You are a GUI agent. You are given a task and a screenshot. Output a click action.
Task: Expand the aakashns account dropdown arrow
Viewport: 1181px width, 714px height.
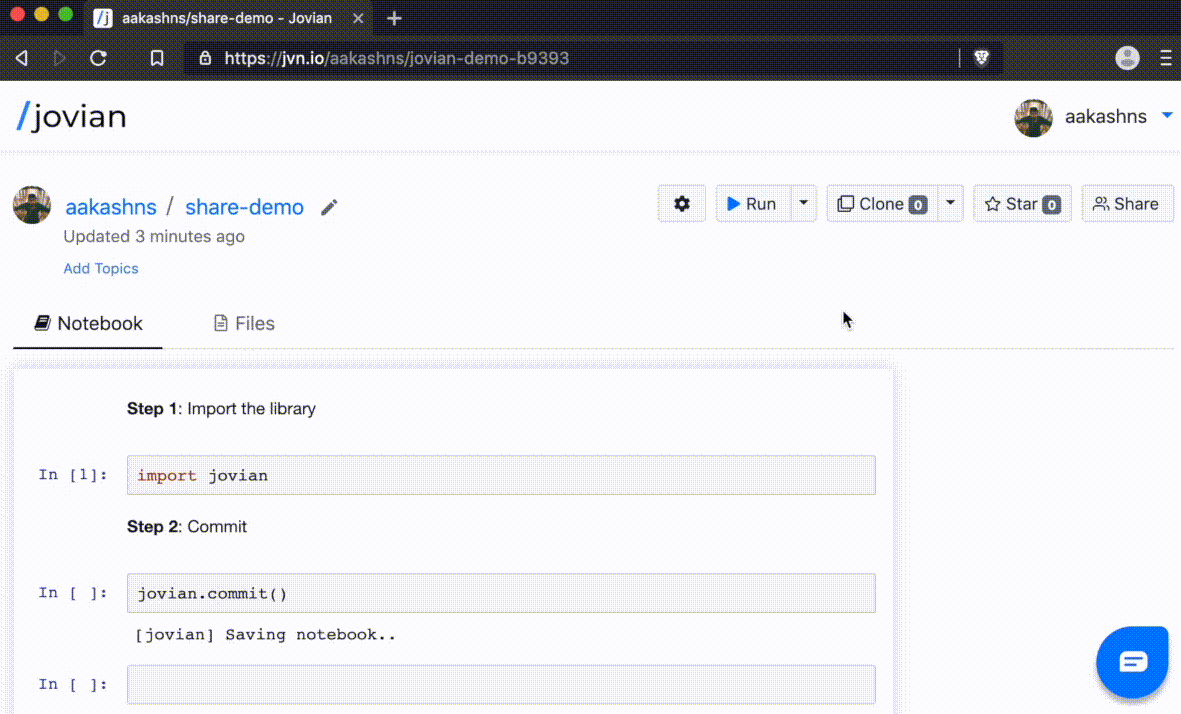point(1167,115)
